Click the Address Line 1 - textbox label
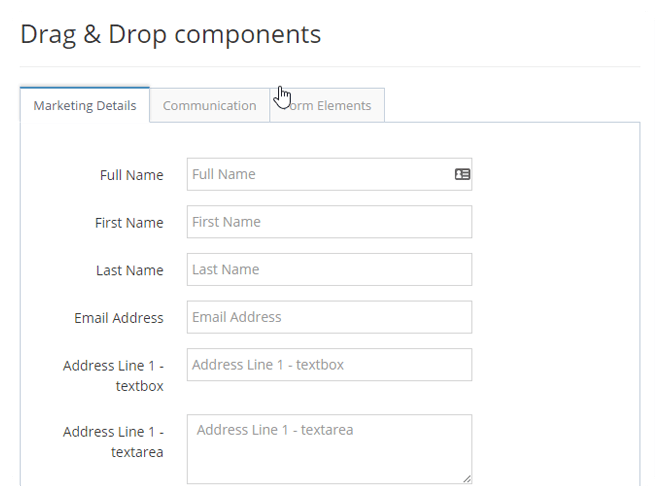Viewport: 665px width, 500px height. pos(113,376)
